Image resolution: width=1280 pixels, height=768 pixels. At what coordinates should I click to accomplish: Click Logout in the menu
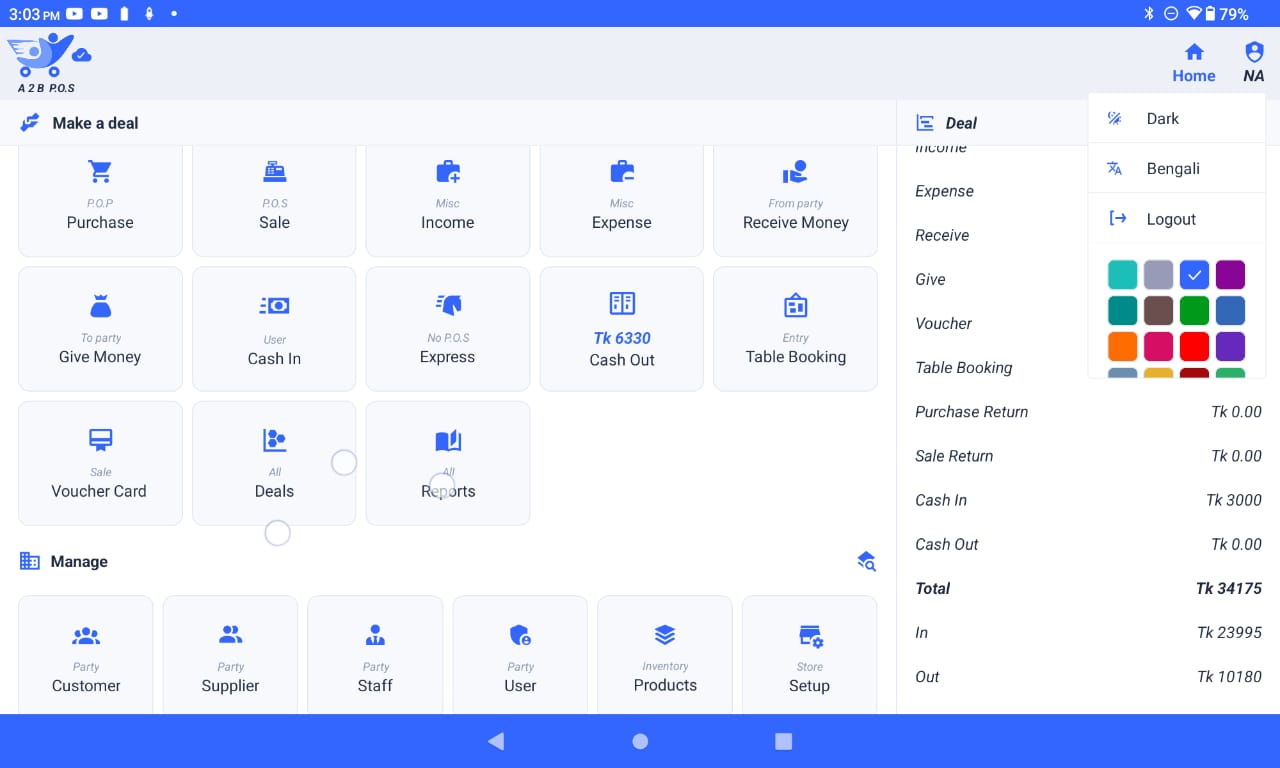pyautogui.click(x=1171, y=219)
